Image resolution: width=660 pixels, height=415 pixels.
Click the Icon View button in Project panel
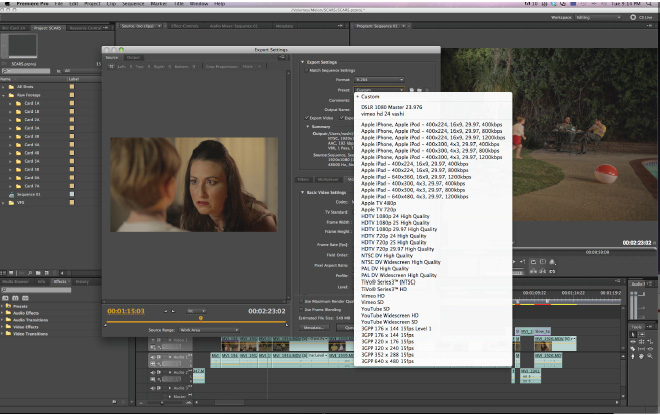11,273
